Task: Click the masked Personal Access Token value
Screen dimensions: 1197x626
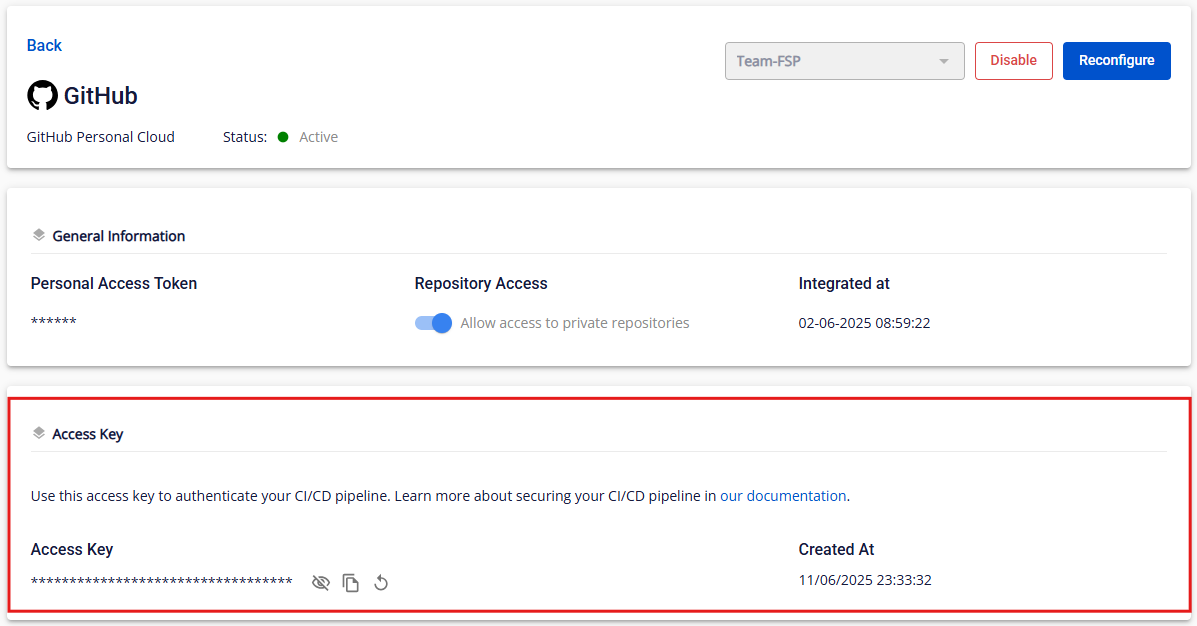Action: (x=54, y=323)
